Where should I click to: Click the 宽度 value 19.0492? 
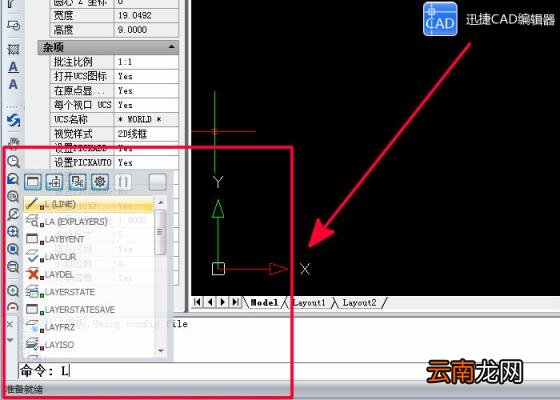pyautogui.click(x=146, y=15)
